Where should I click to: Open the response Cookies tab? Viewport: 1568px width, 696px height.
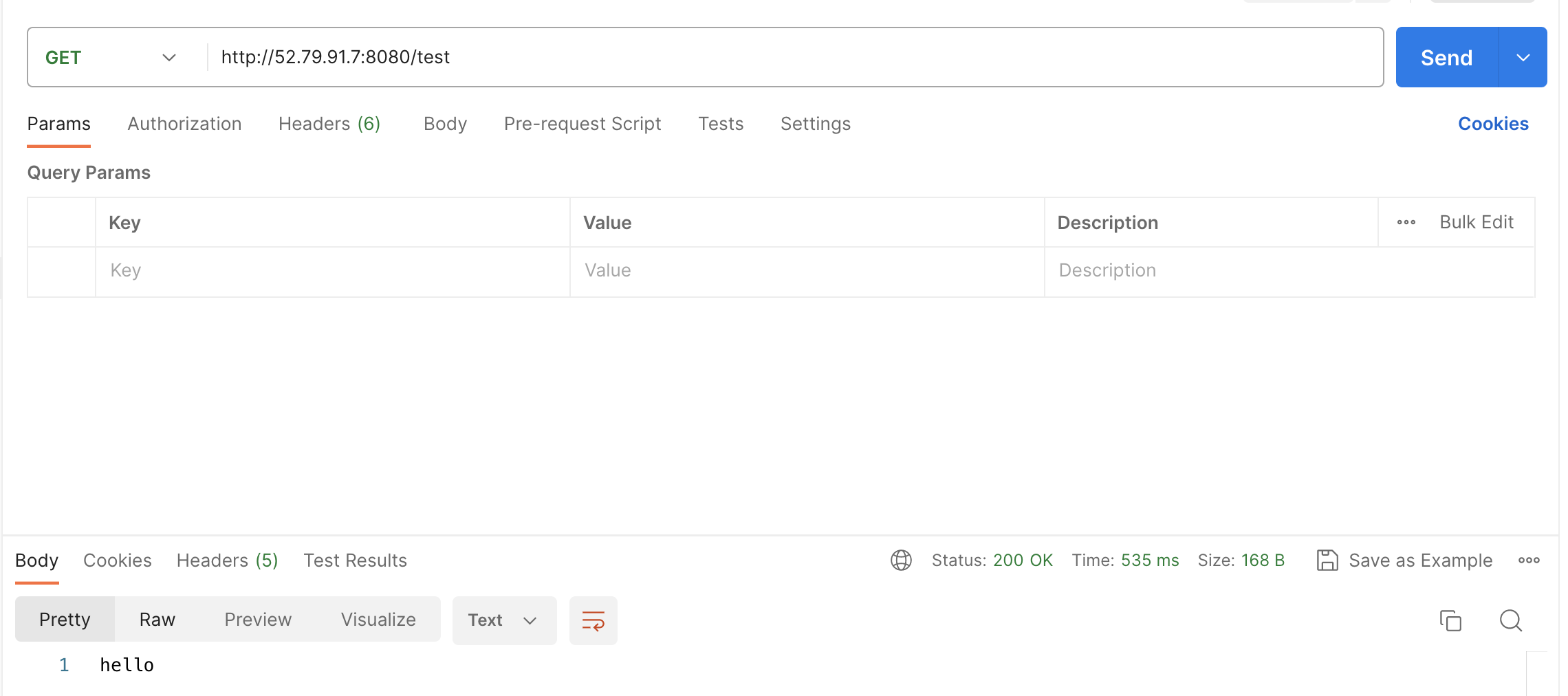point(118,561)
